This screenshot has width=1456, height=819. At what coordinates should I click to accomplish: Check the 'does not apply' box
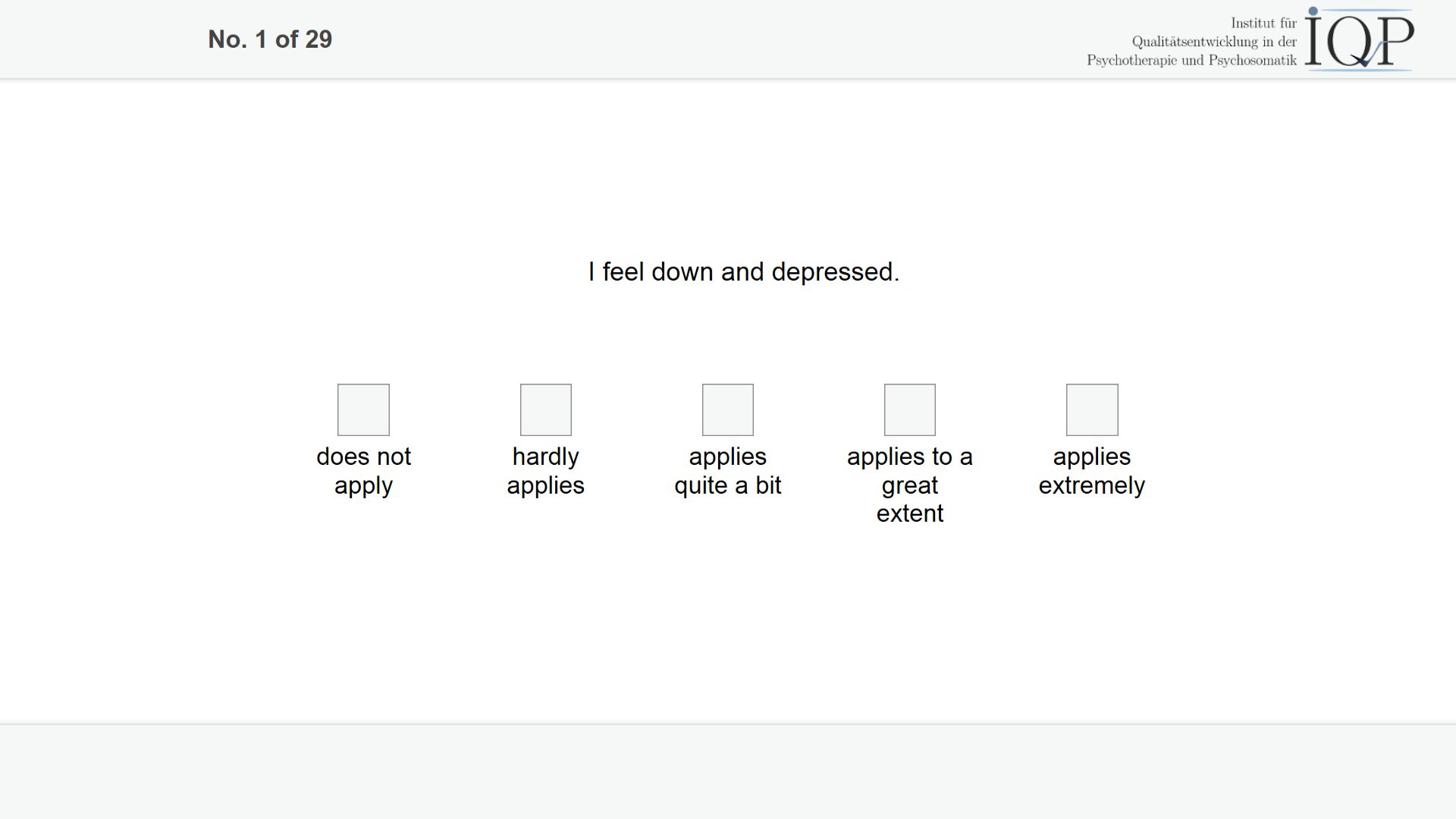(x=363, y=409)
